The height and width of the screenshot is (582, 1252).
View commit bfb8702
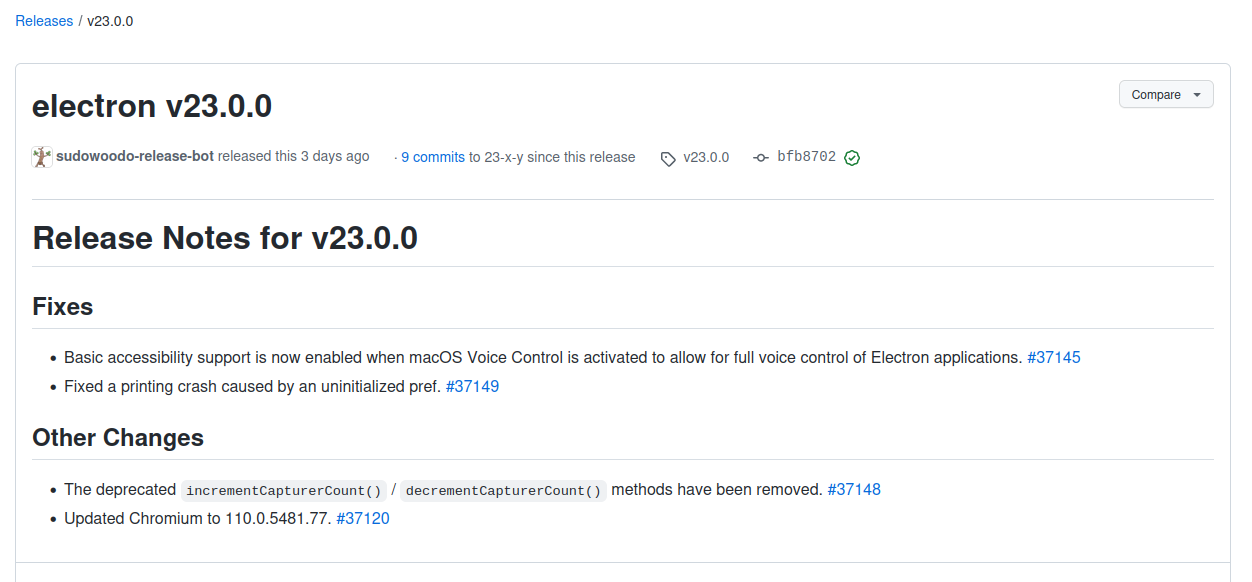click(x=806, y=157)
